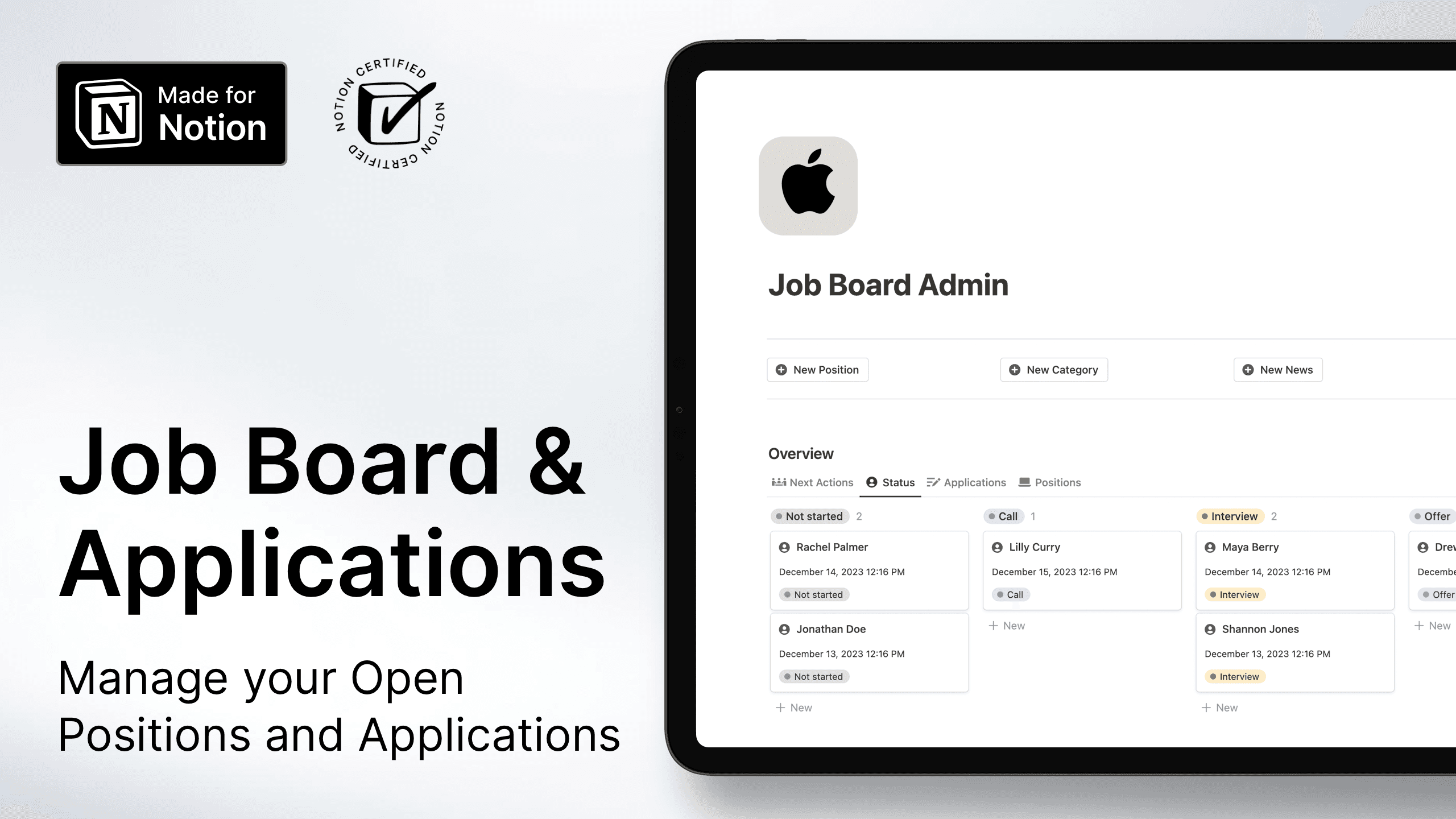Screen dimensions: 1456x819
Task: Toggle Not started status filter
Action: (811, 515)
